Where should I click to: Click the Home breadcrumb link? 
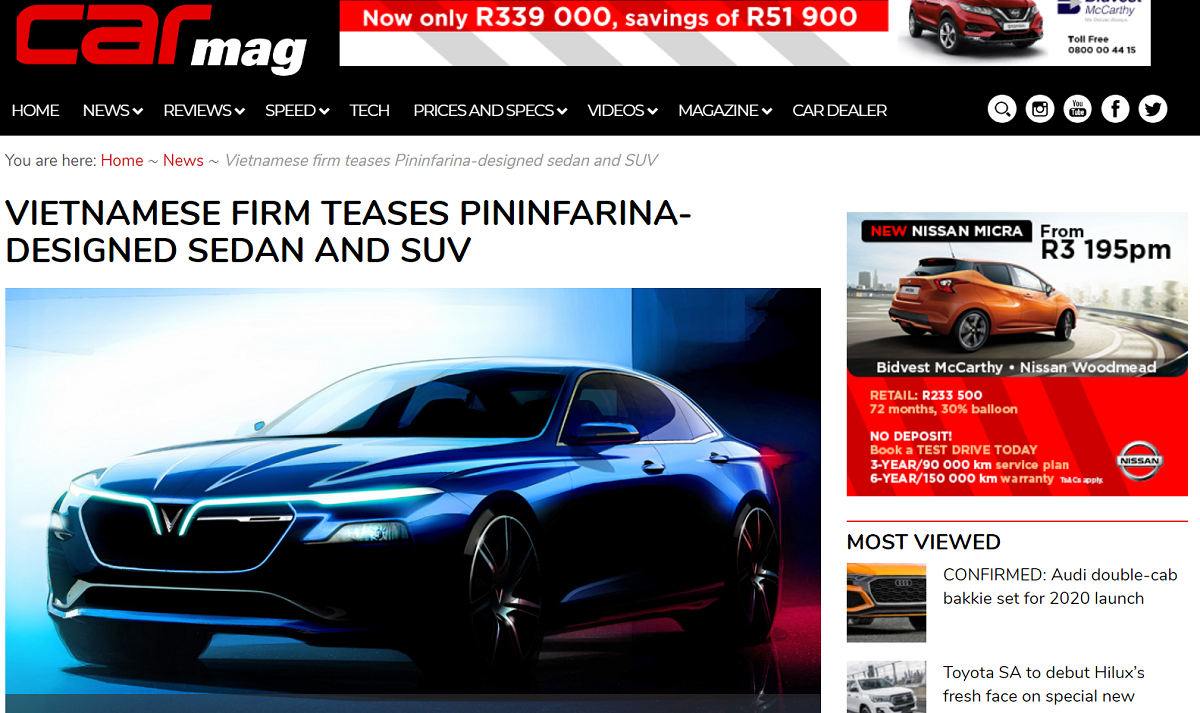click(122, 161)
